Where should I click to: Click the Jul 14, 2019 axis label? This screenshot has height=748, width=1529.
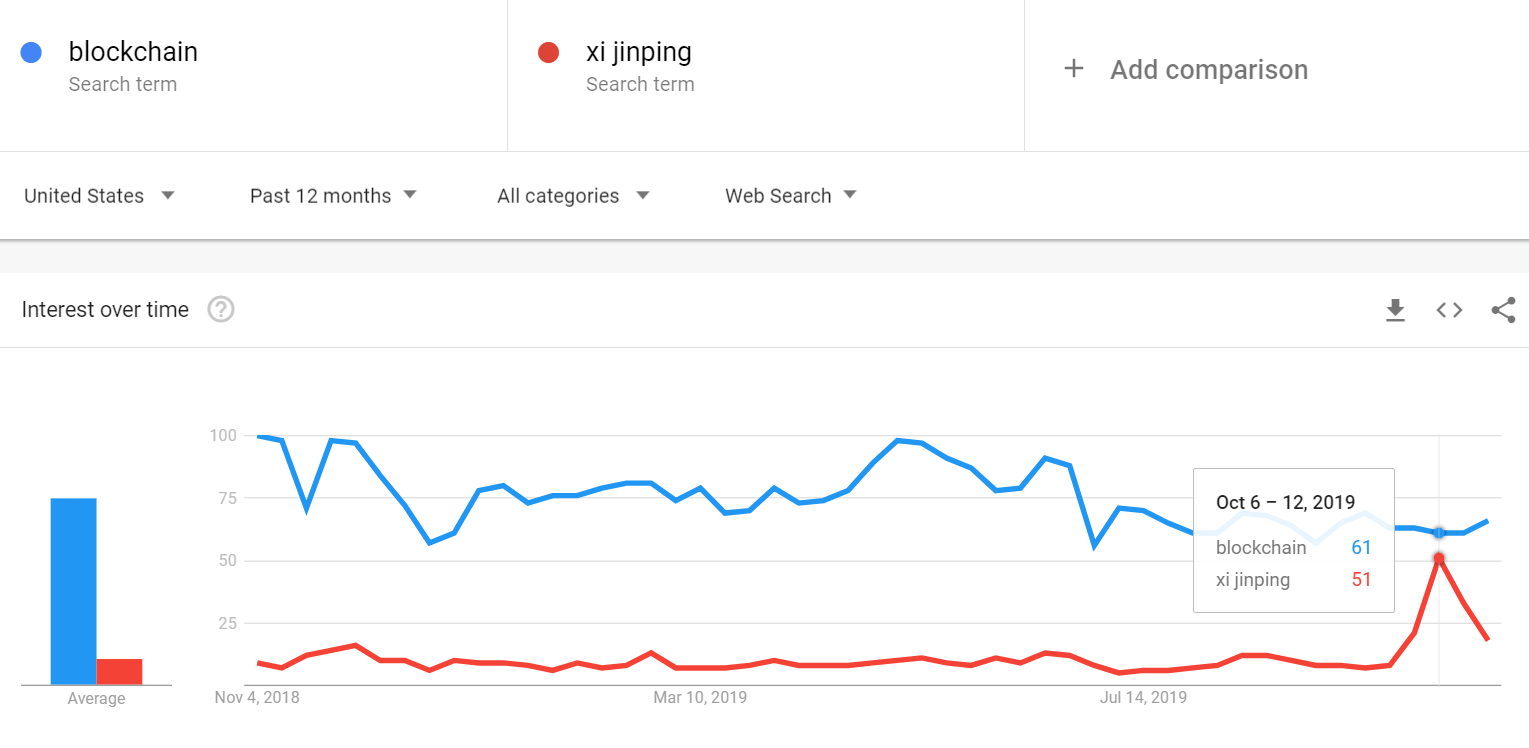pyautogui.click(x=1144, y=697)
